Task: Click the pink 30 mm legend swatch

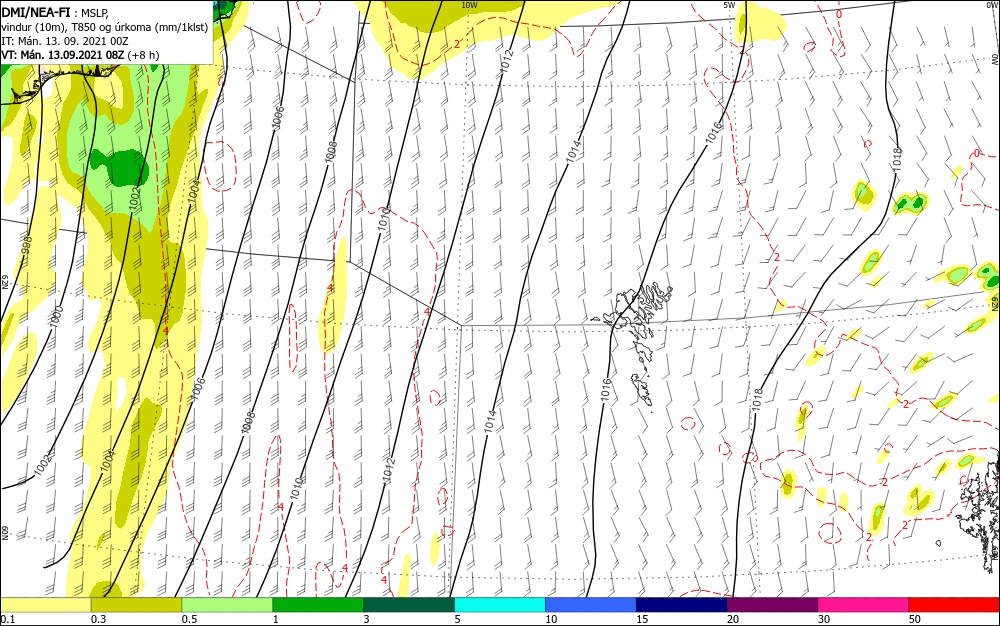Action: [x=864, y=606]
